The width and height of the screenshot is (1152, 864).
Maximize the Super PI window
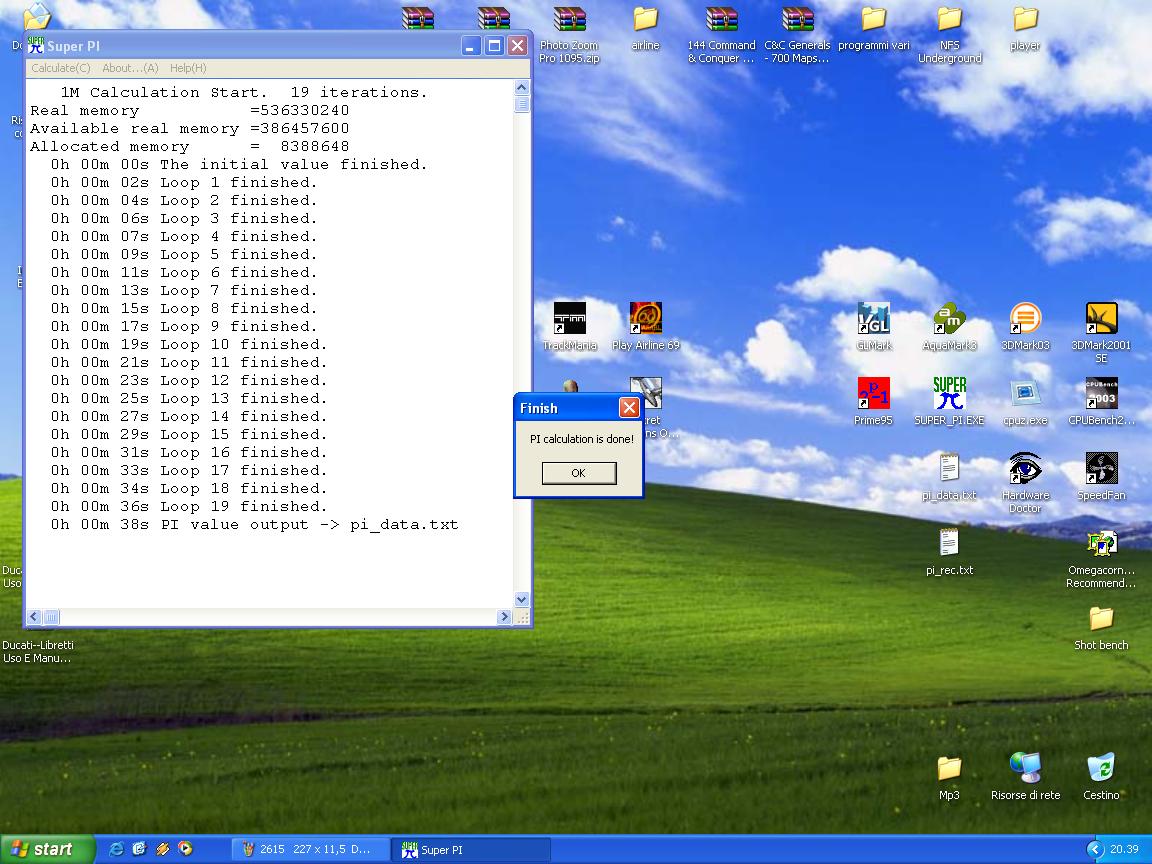pyautogui.click(x=494, y=46)
